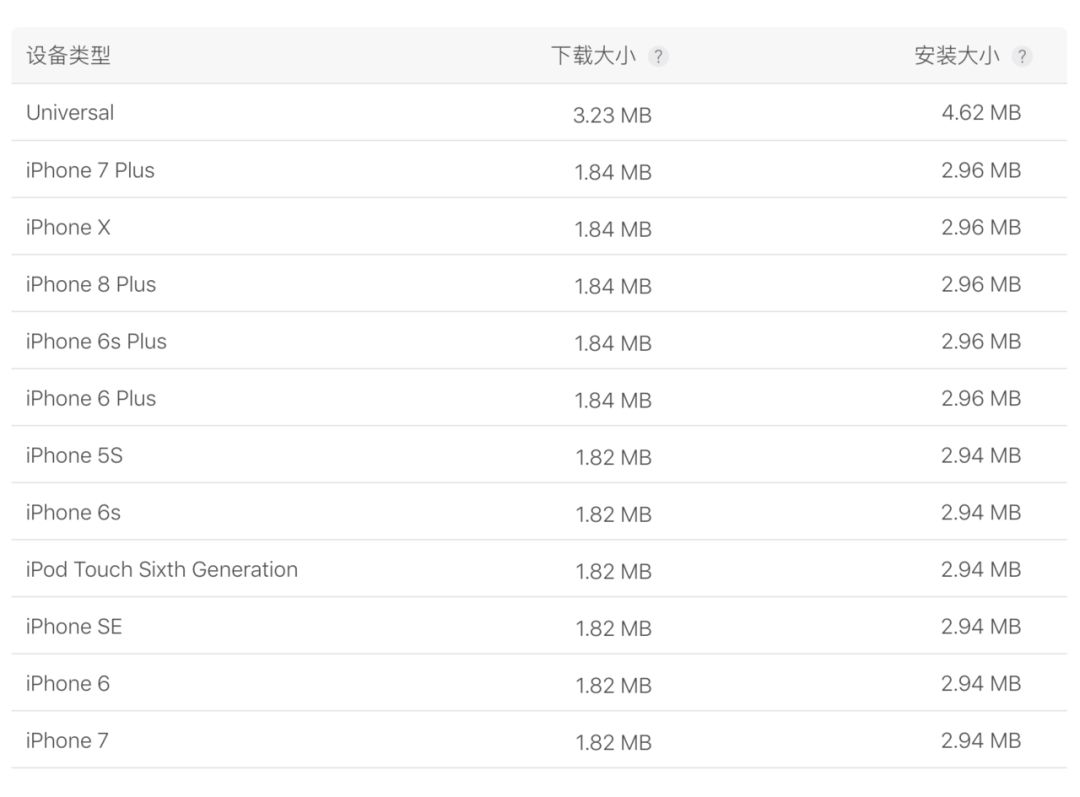Select the iPhone X row label
This screenshot has width=1080, height=797.
pos(68,227)
